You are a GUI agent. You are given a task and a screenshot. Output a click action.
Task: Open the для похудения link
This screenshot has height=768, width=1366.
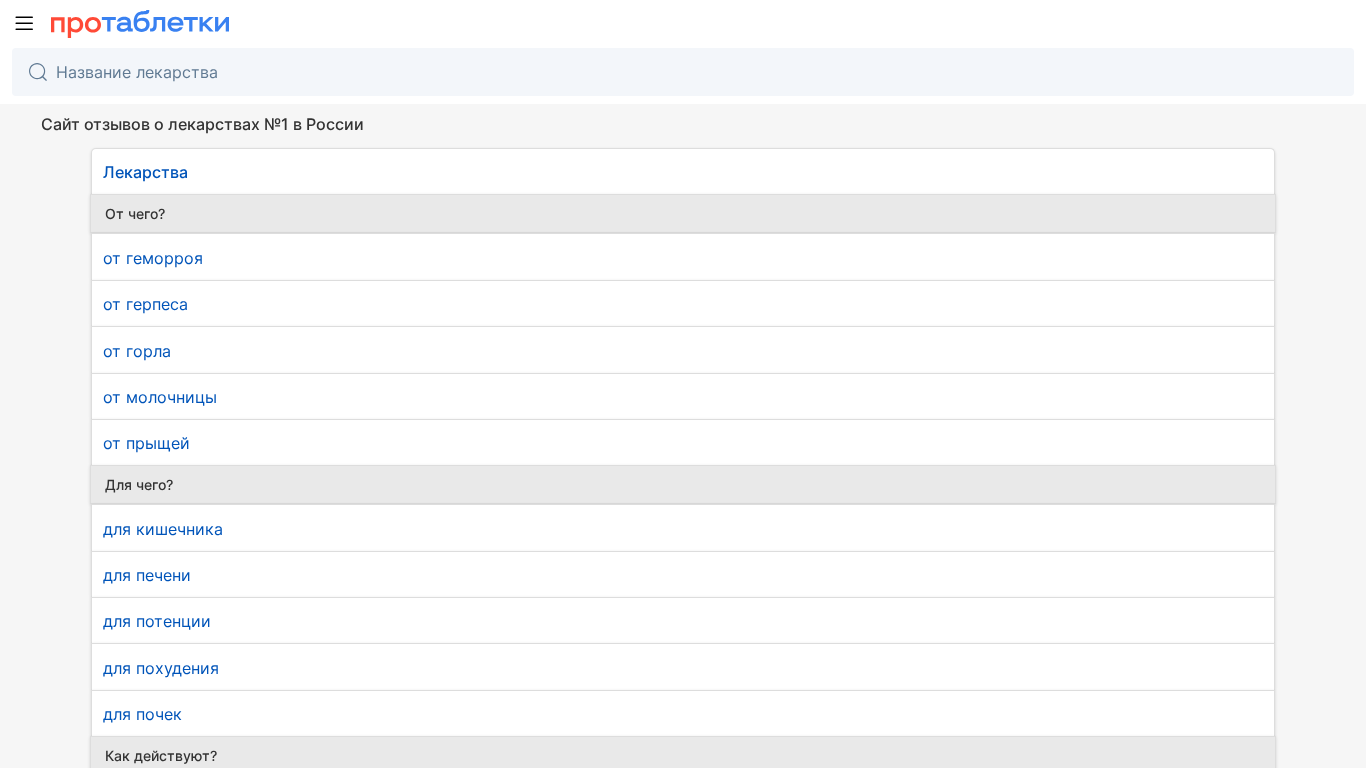pyautogui.click(x=161, y=668)
